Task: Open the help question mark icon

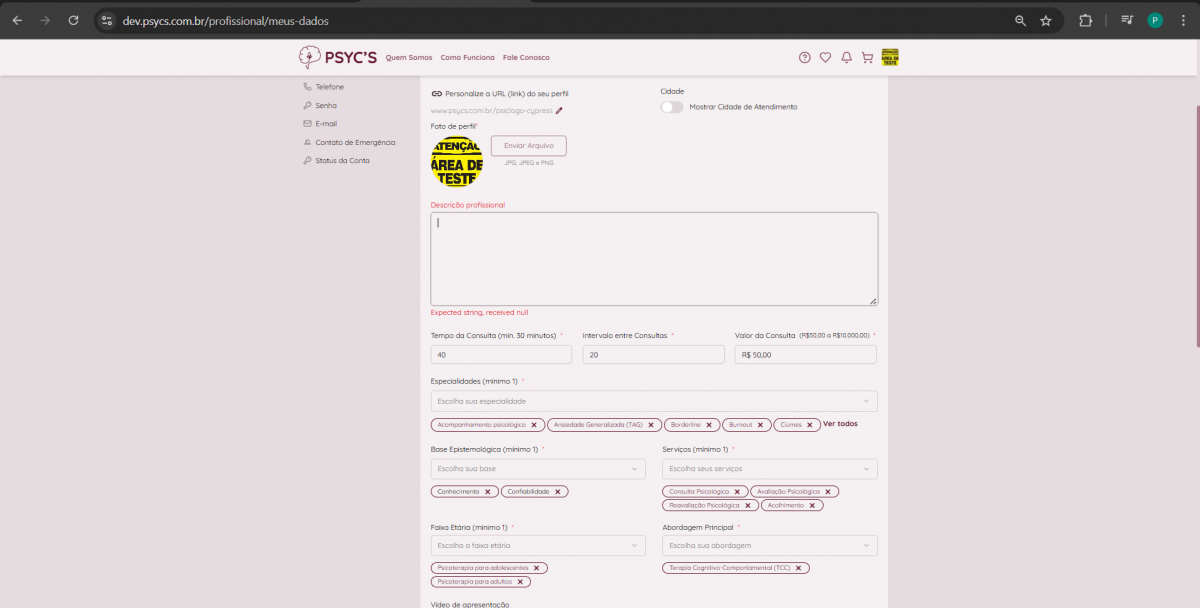Action: tap(804, 58)
